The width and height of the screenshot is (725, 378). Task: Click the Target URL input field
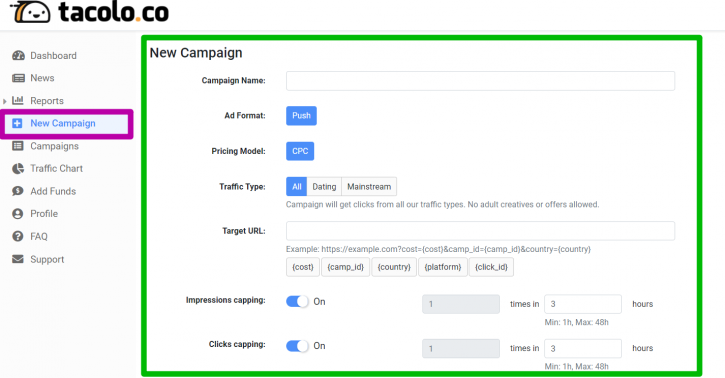pyautogui.click(x=480, y=231)
